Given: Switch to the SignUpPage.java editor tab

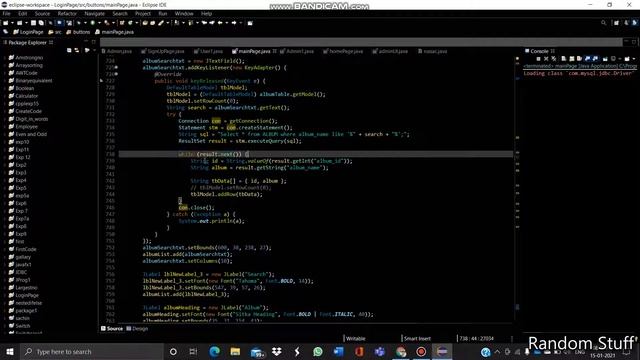Looking at the screenshot, I should click(x=163, y=51).
